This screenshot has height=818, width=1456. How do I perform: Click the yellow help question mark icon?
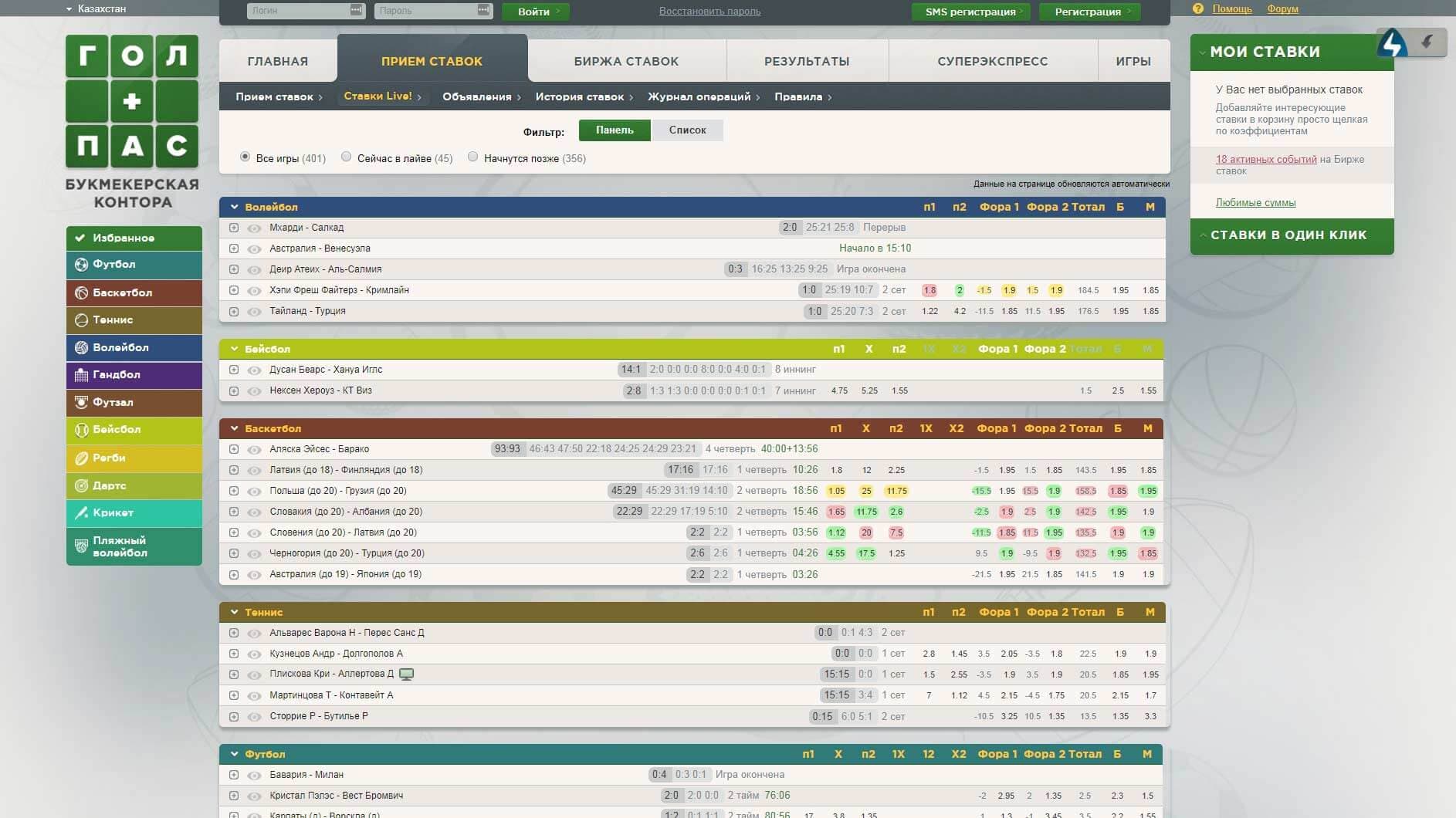(x=1198, y=8)
